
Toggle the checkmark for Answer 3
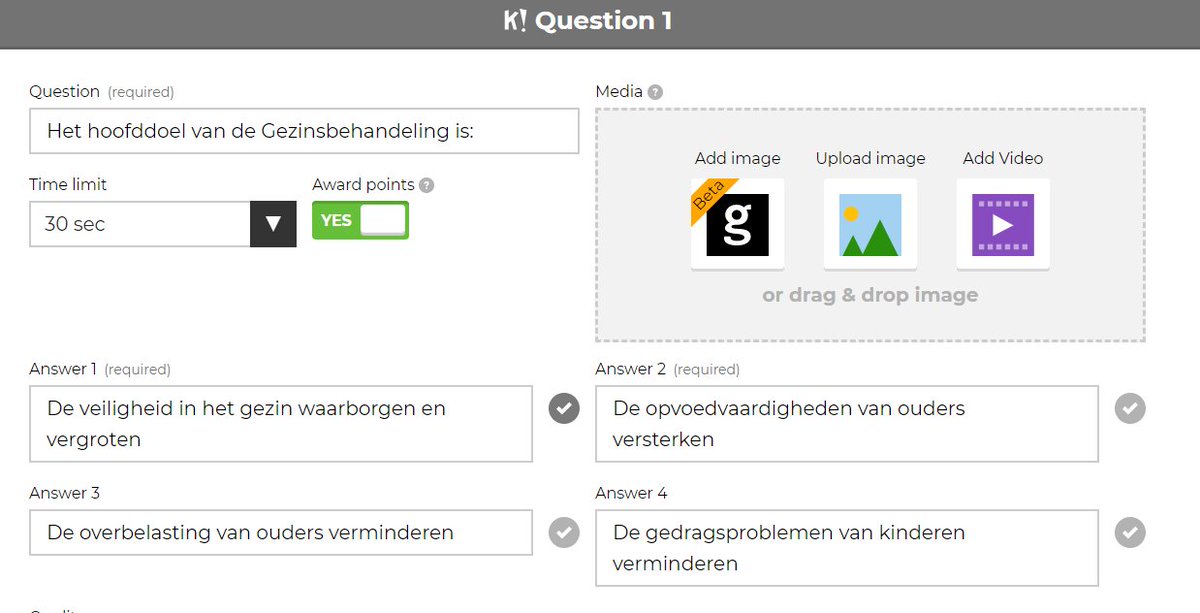(563, 532)
